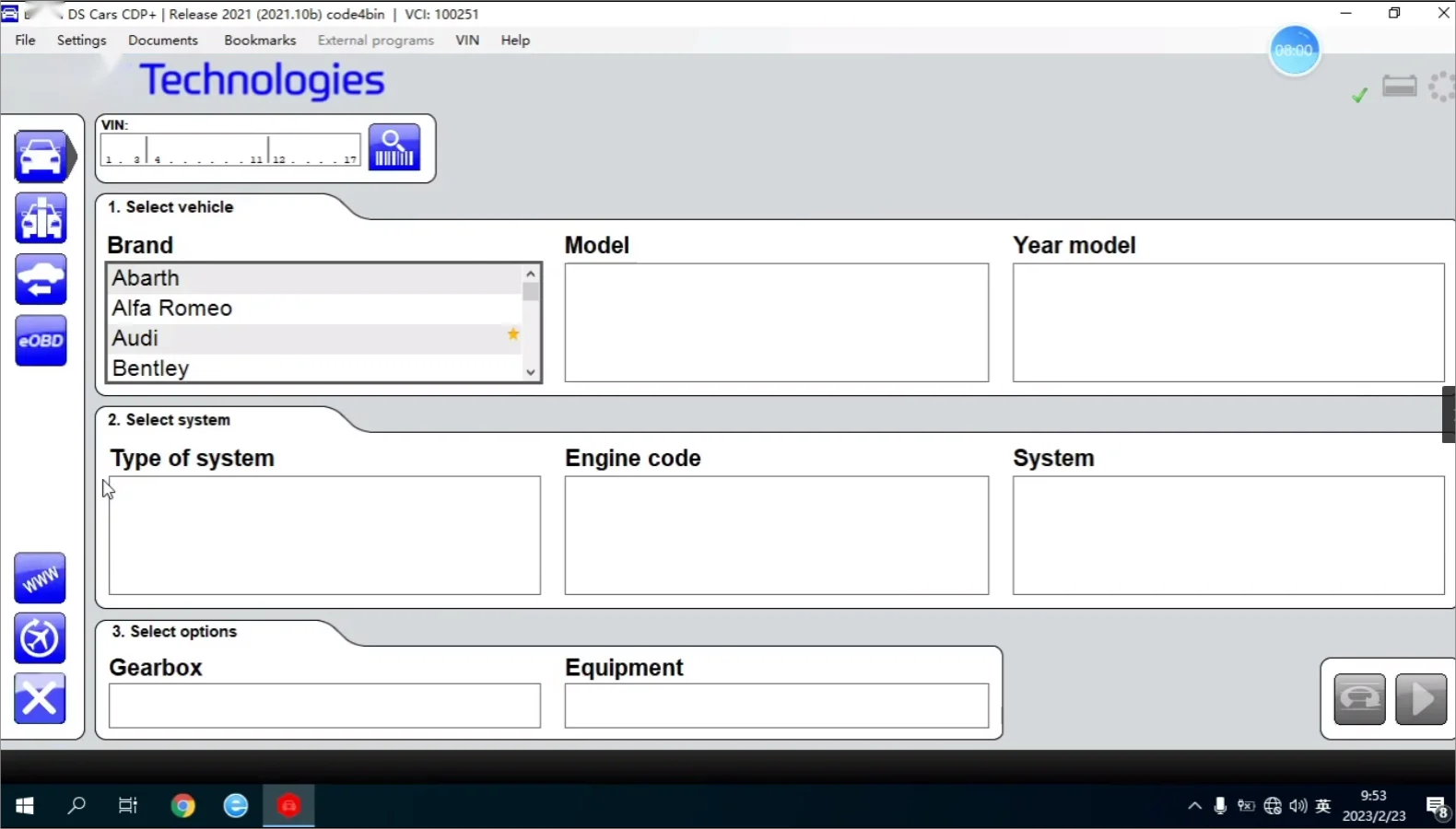
Task: Click the microphone tray icon
Action: point(1220,806)
